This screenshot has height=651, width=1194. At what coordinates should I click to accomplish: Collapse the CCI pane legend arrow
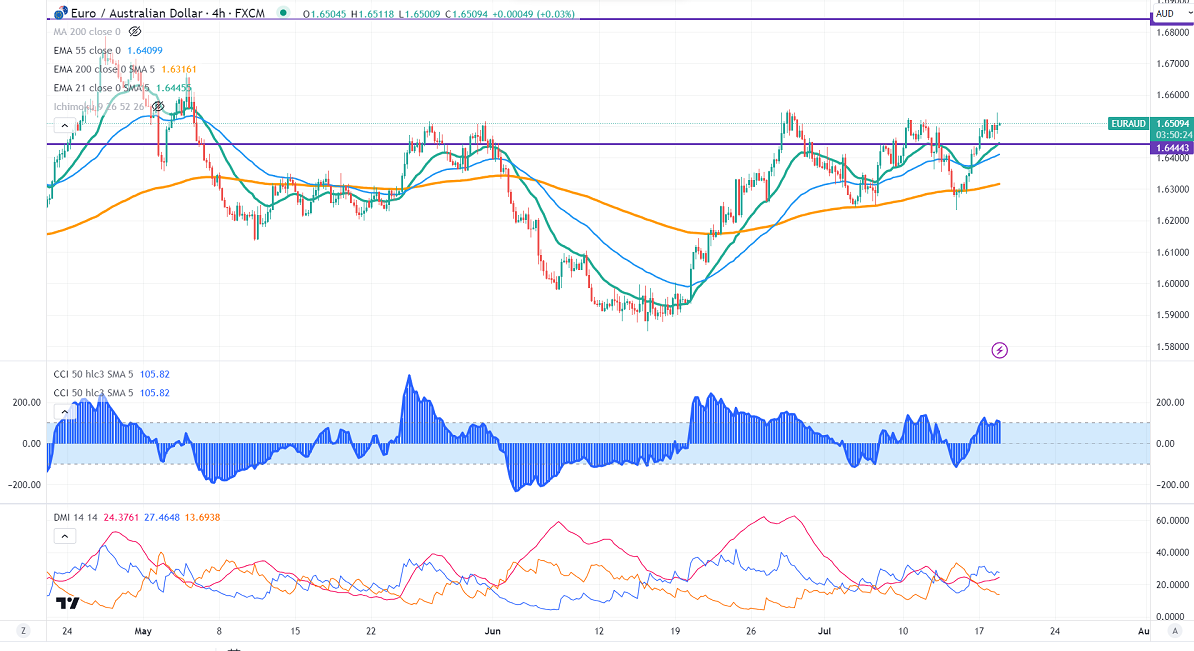(x=65, y=412)
